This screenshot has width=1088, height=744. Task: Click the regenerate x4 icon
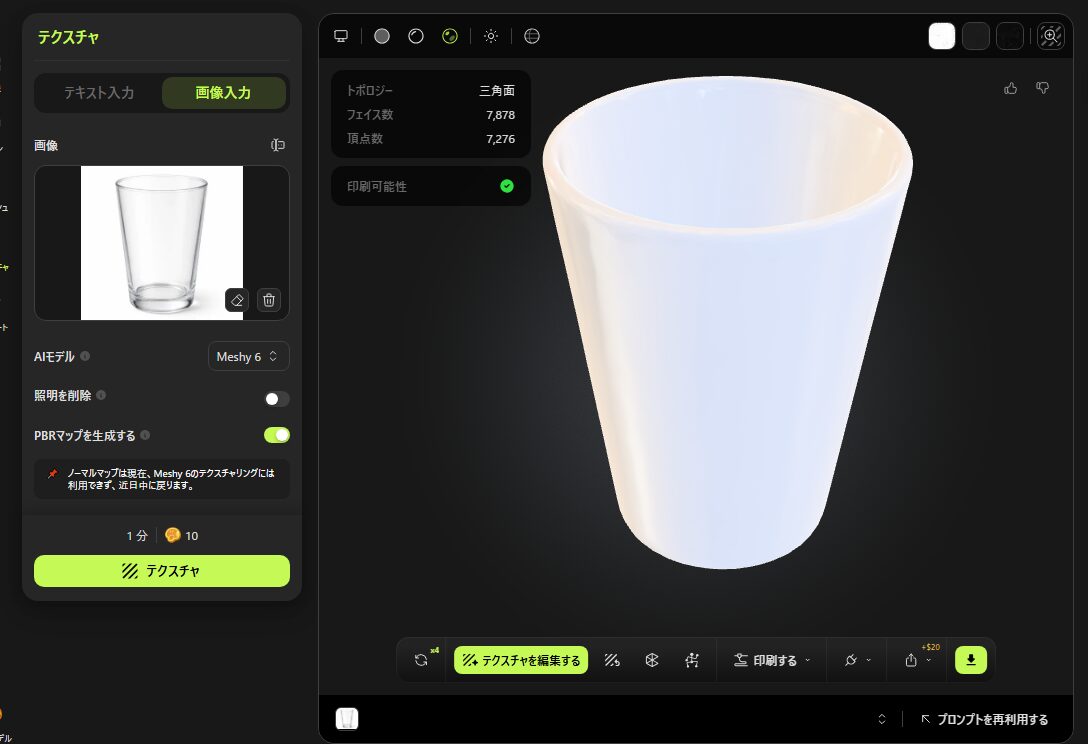(x=421, y=660)
